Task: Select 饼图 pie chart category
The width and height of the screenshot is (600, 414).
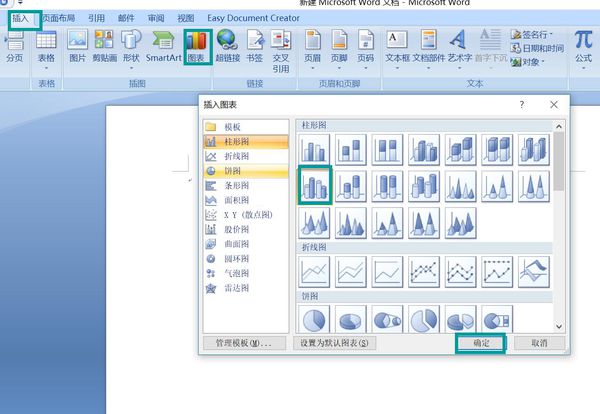Action: (x=246, y=171)
